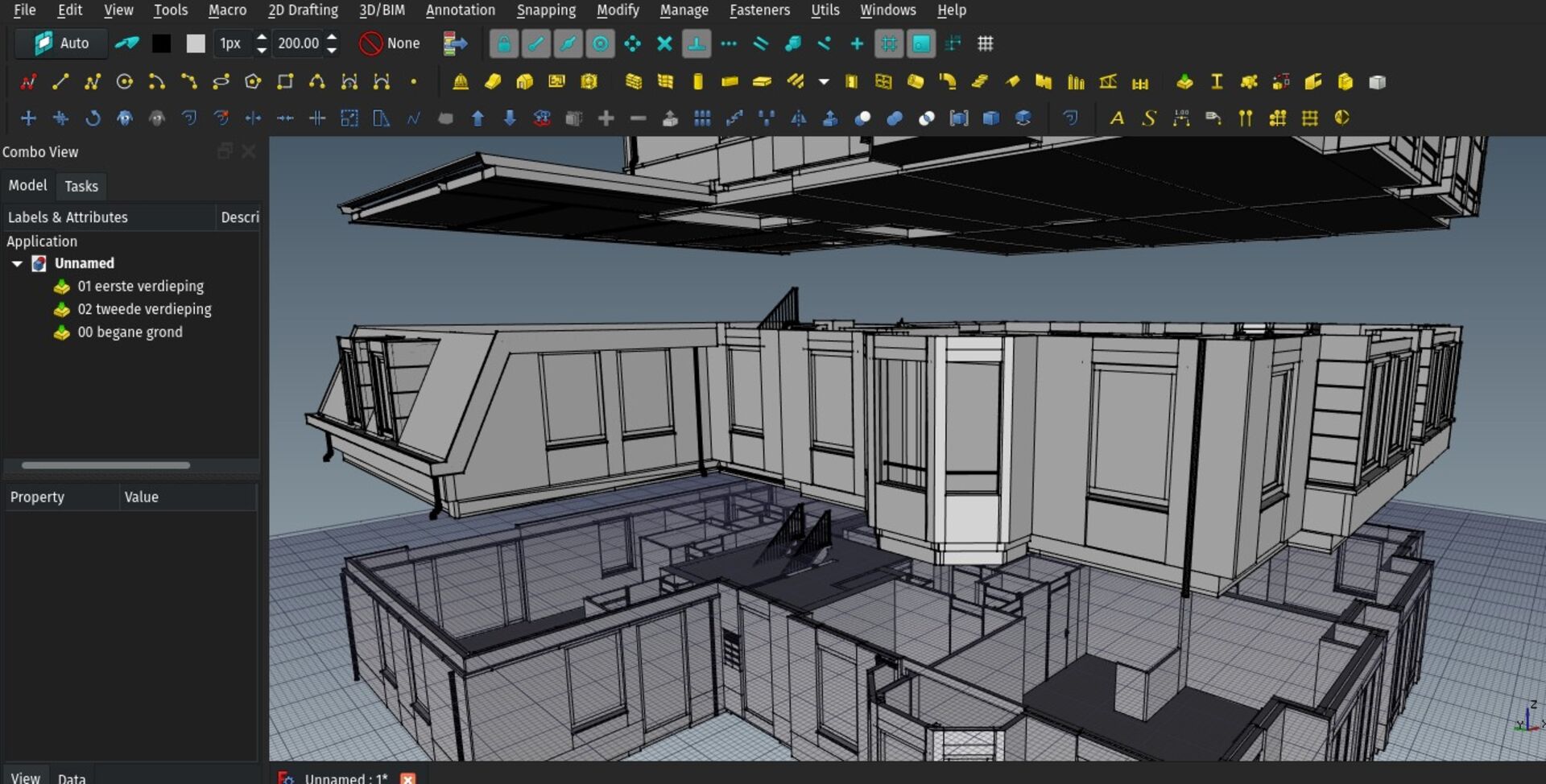
Task: Toggle Snap Center
Action: (x=601, y=43)
